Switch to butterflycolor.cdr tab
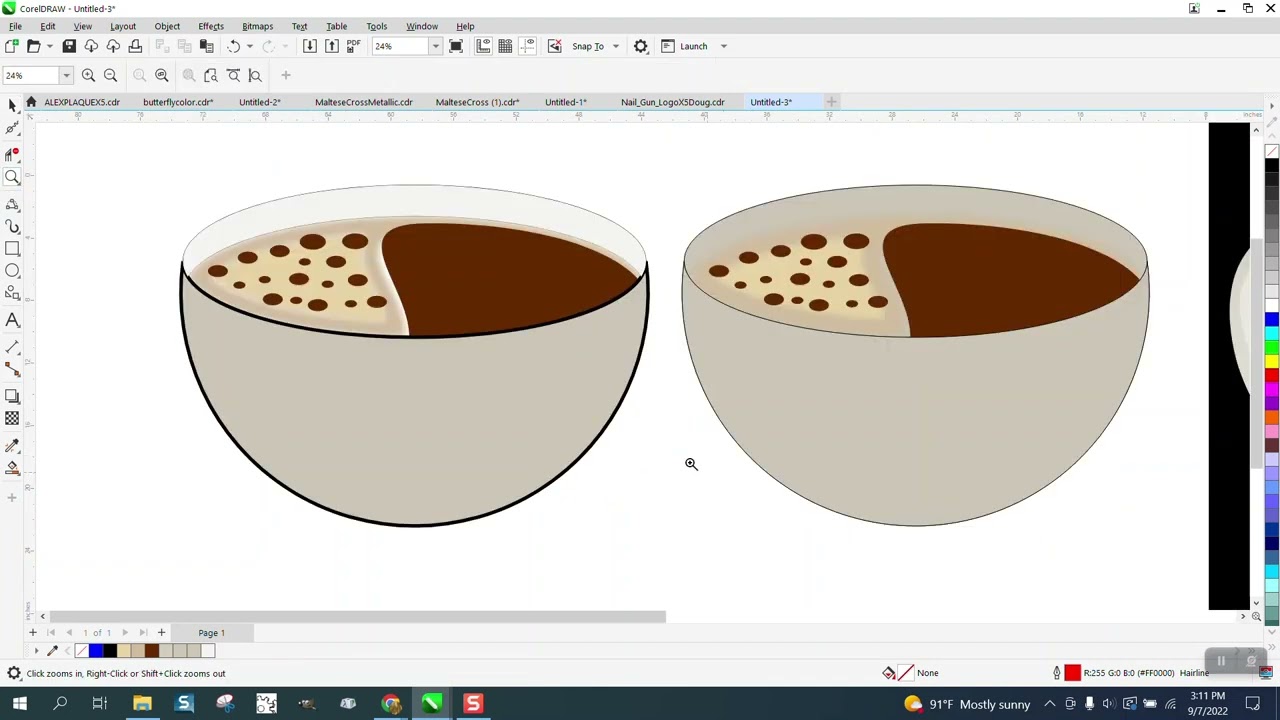The width and height of the screenshot is (1280, 720). 178,102
